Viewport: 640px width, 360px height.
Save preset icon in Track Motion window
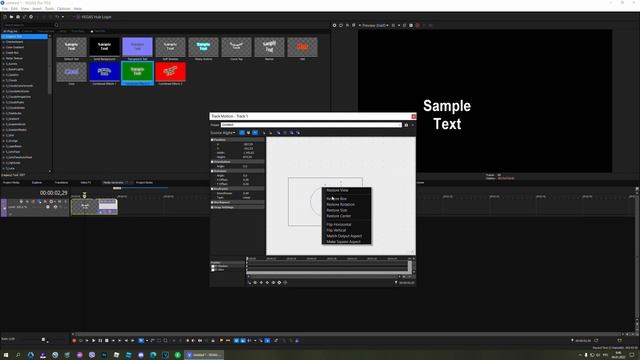[406, 125]
